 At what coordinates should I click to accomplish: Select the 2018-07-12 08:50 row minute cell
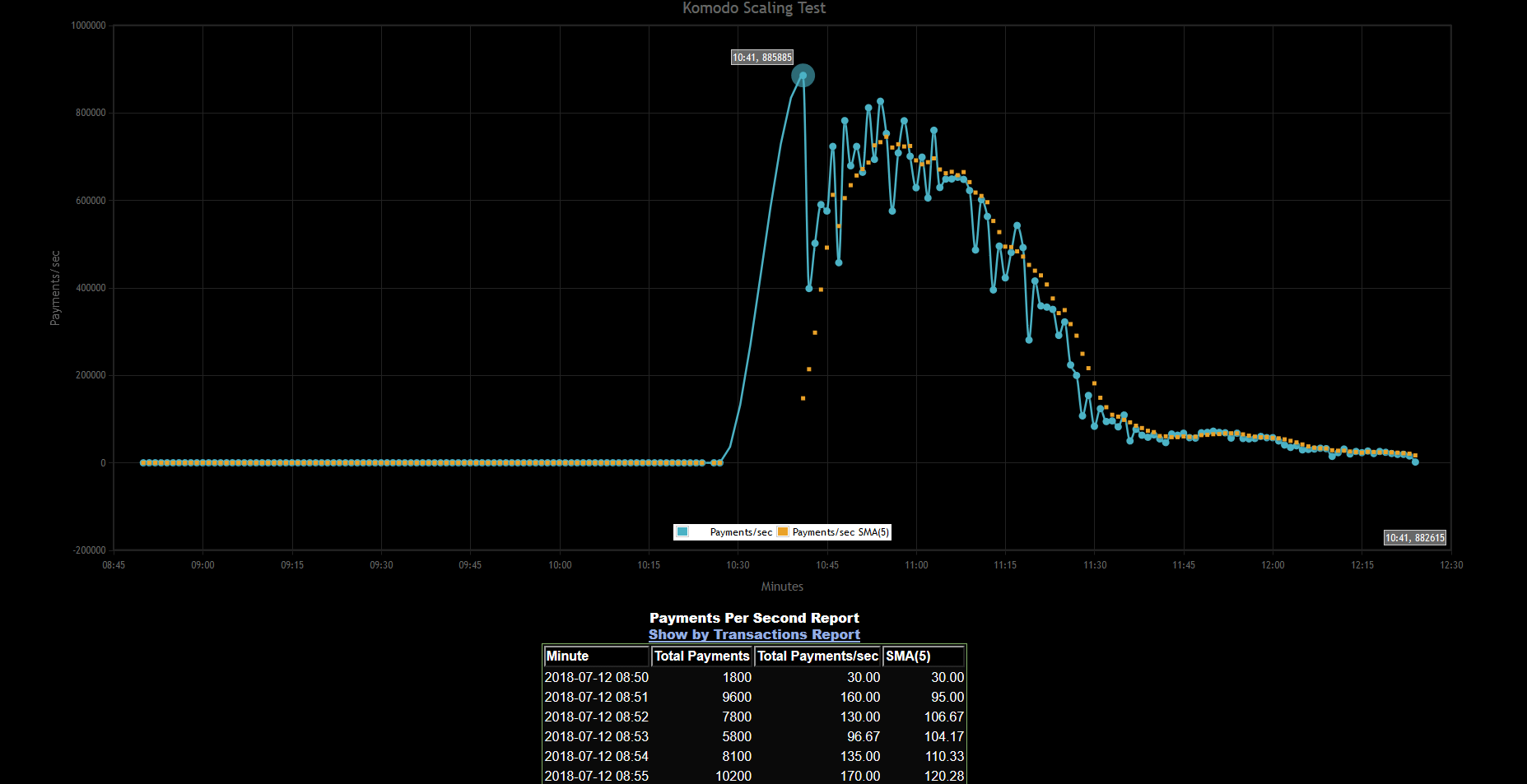(x=597, y=677)
